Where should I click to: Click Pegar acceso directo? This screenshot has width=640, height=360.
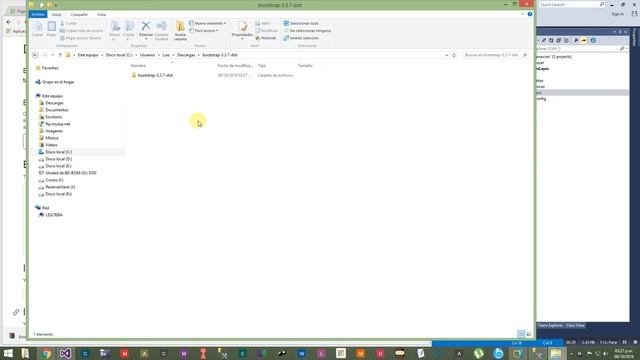click(80, 38)
